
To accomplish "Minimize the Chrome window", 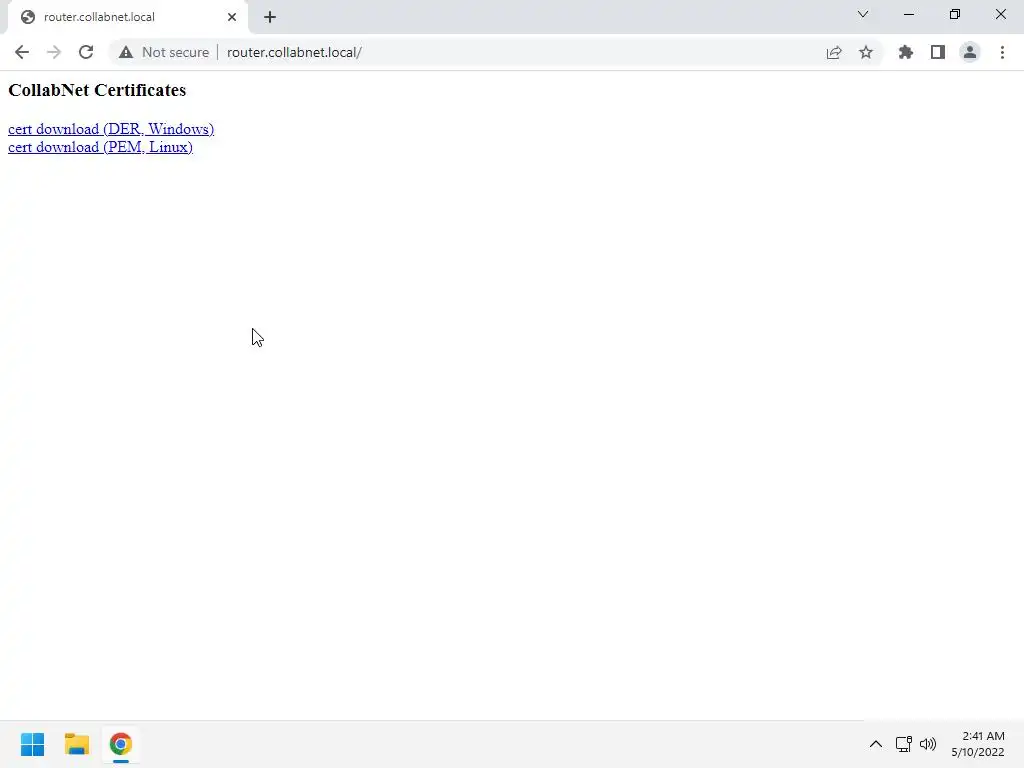I will pyautogui.click(x=908, y=14).
